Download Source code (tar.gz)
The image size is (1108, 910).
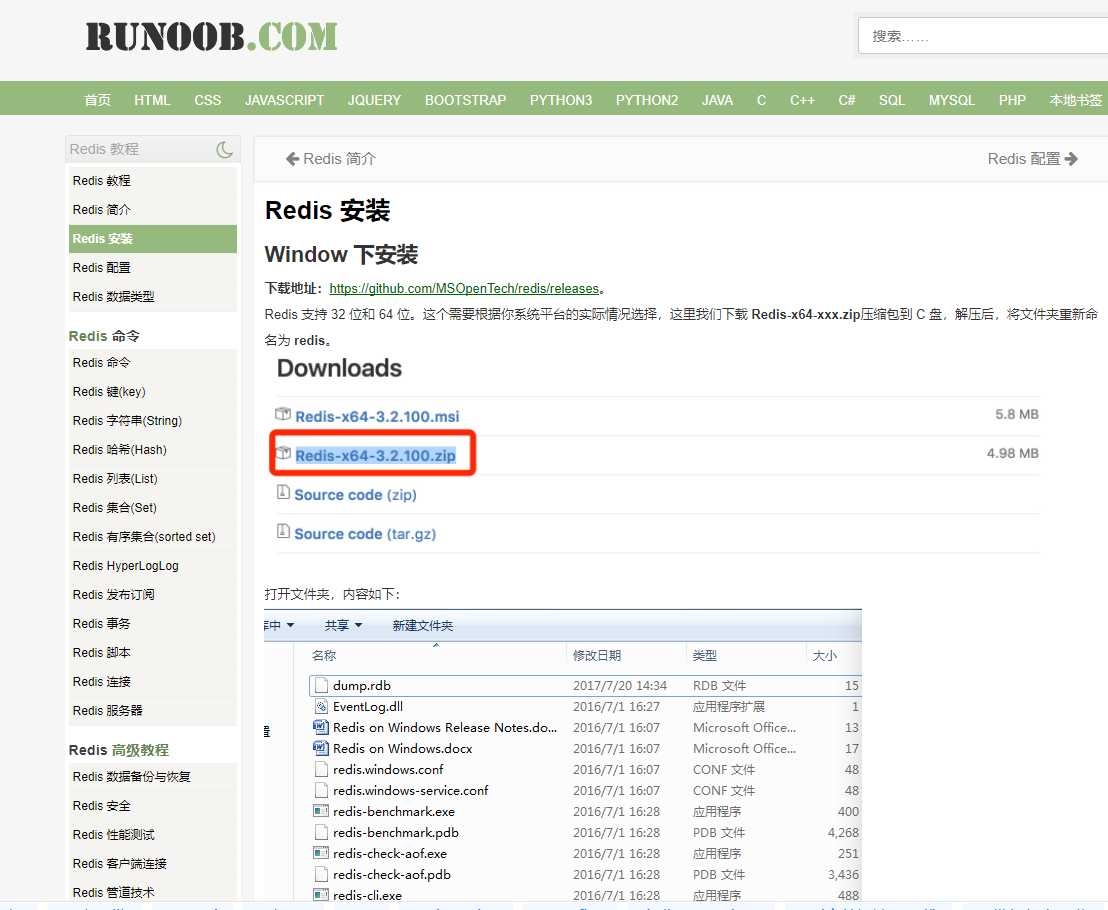point(365,533)
